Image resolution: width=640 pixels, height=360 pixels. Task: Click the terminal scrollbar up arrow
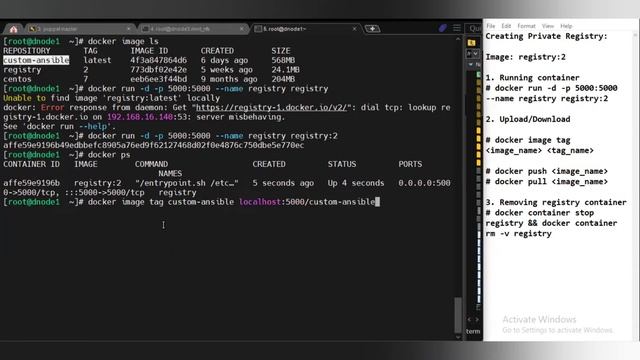coord(458,39)
